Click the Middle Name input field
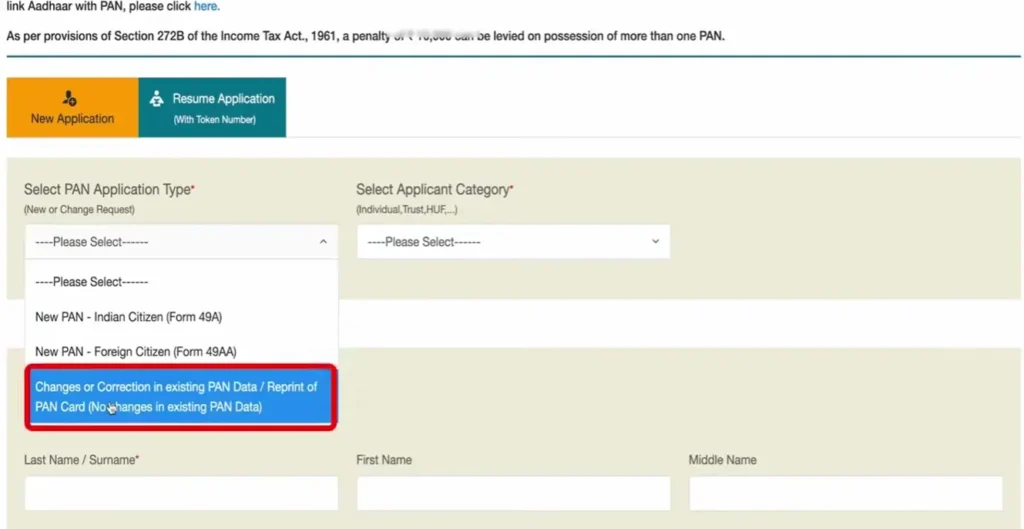The width and height of the screenshot is (1024, 529). pos(845,493)
